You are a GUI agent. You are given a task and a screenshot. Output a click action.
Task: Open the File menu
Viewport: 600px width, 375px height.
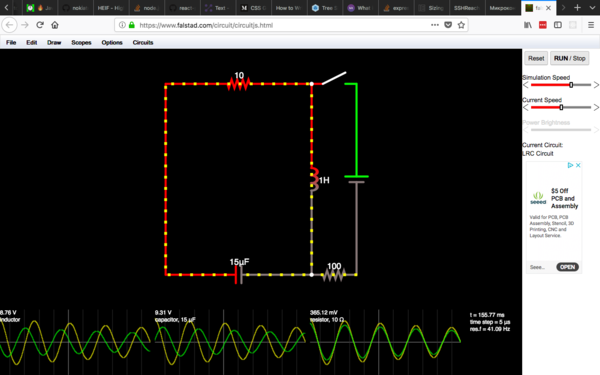(11, 42)
